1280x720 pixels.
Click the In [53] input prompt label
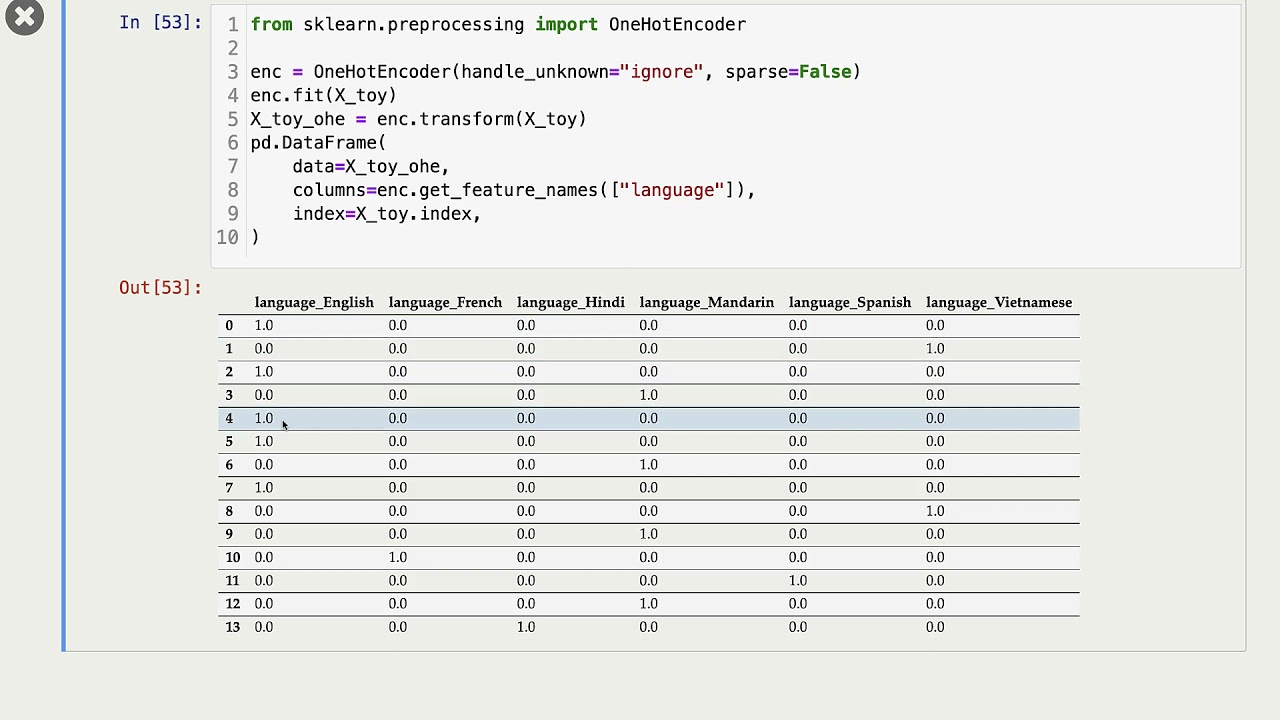[160, 22]
